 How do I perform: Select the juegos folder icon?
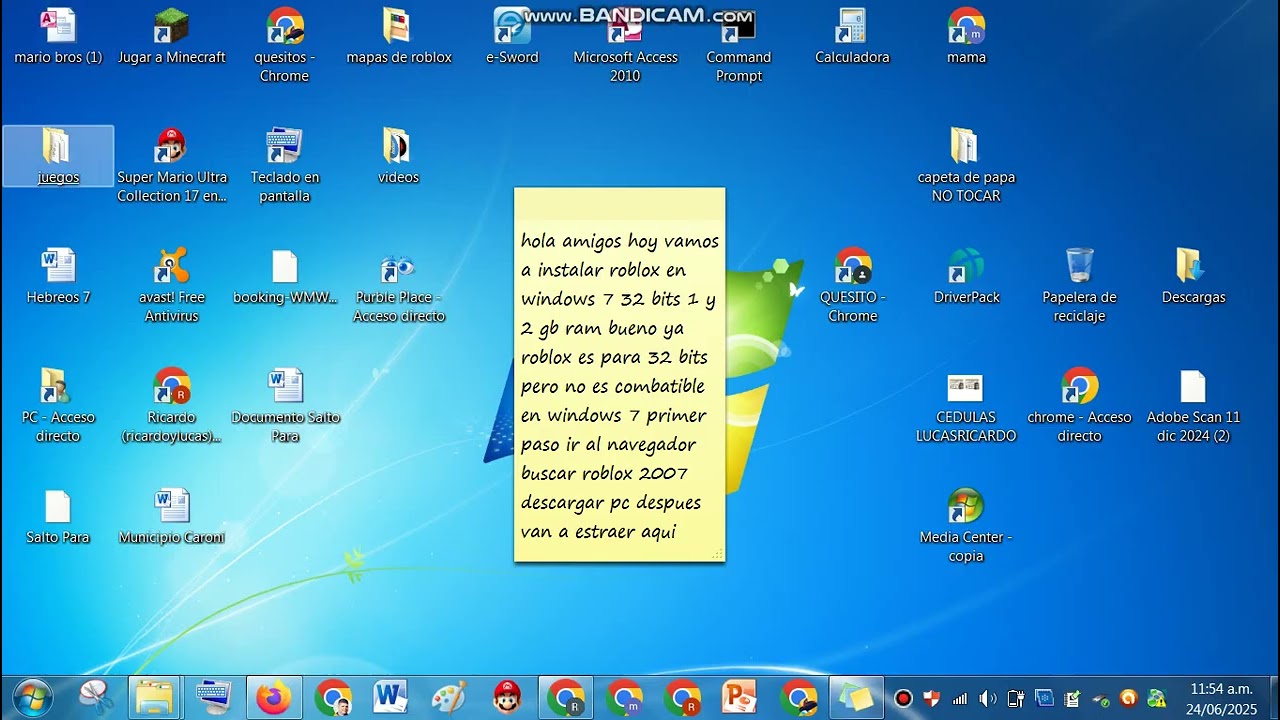[58, 156]
